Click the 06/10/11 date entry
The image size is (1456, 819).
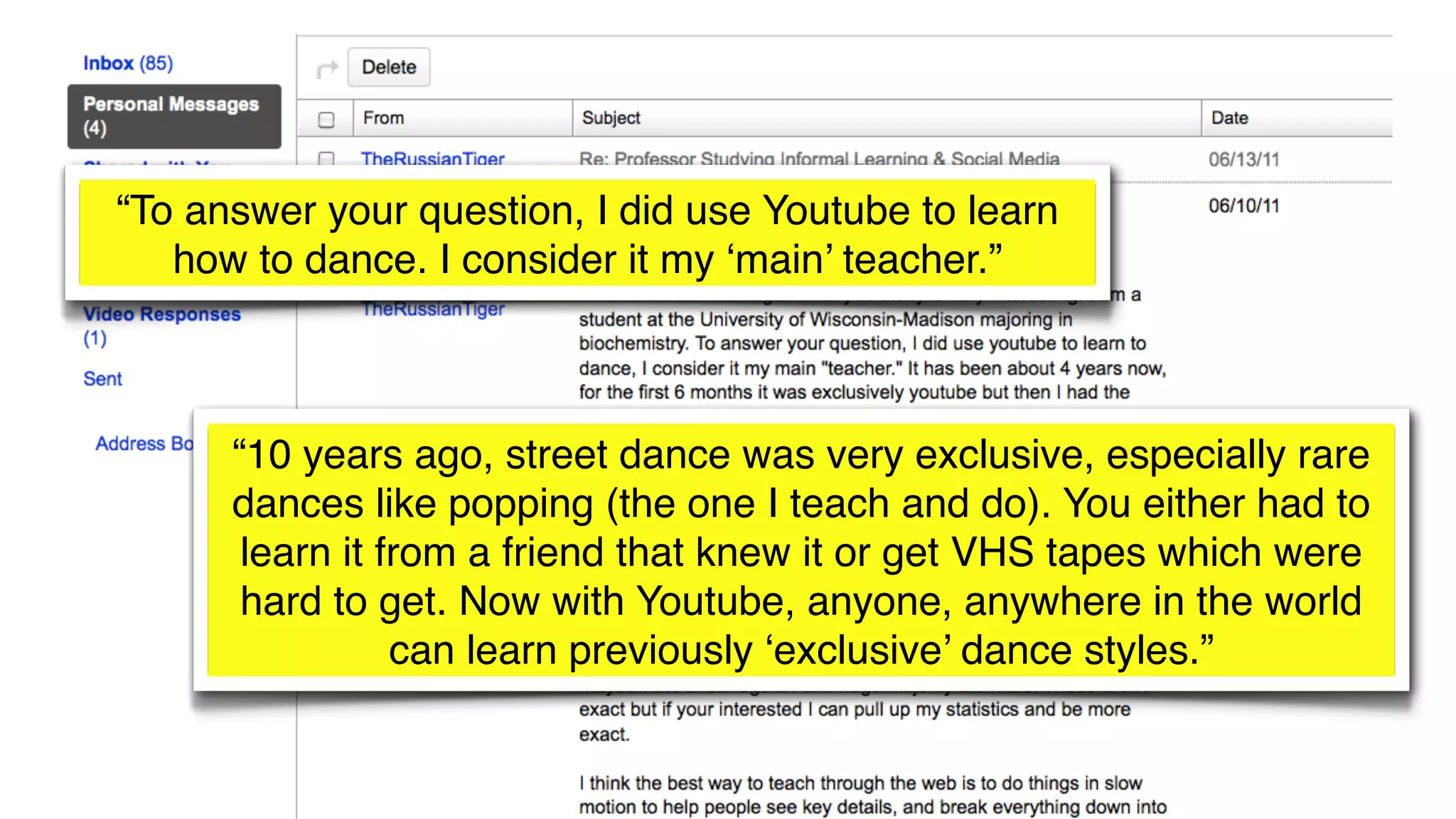(1243, 206)
